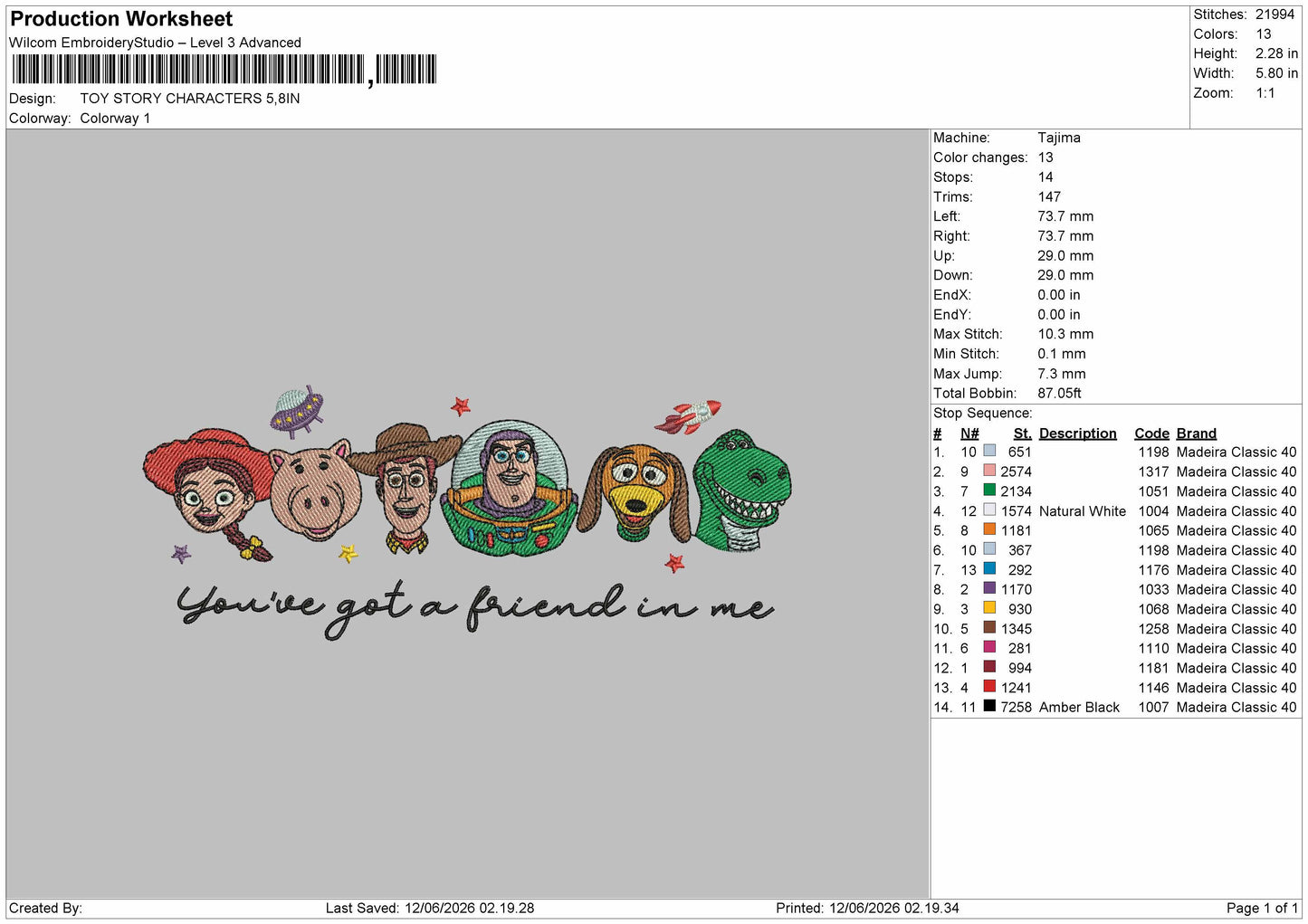1308x924 pixels.
Task: Click the Natural White color swatch
Action: click(x=989, y=510)
